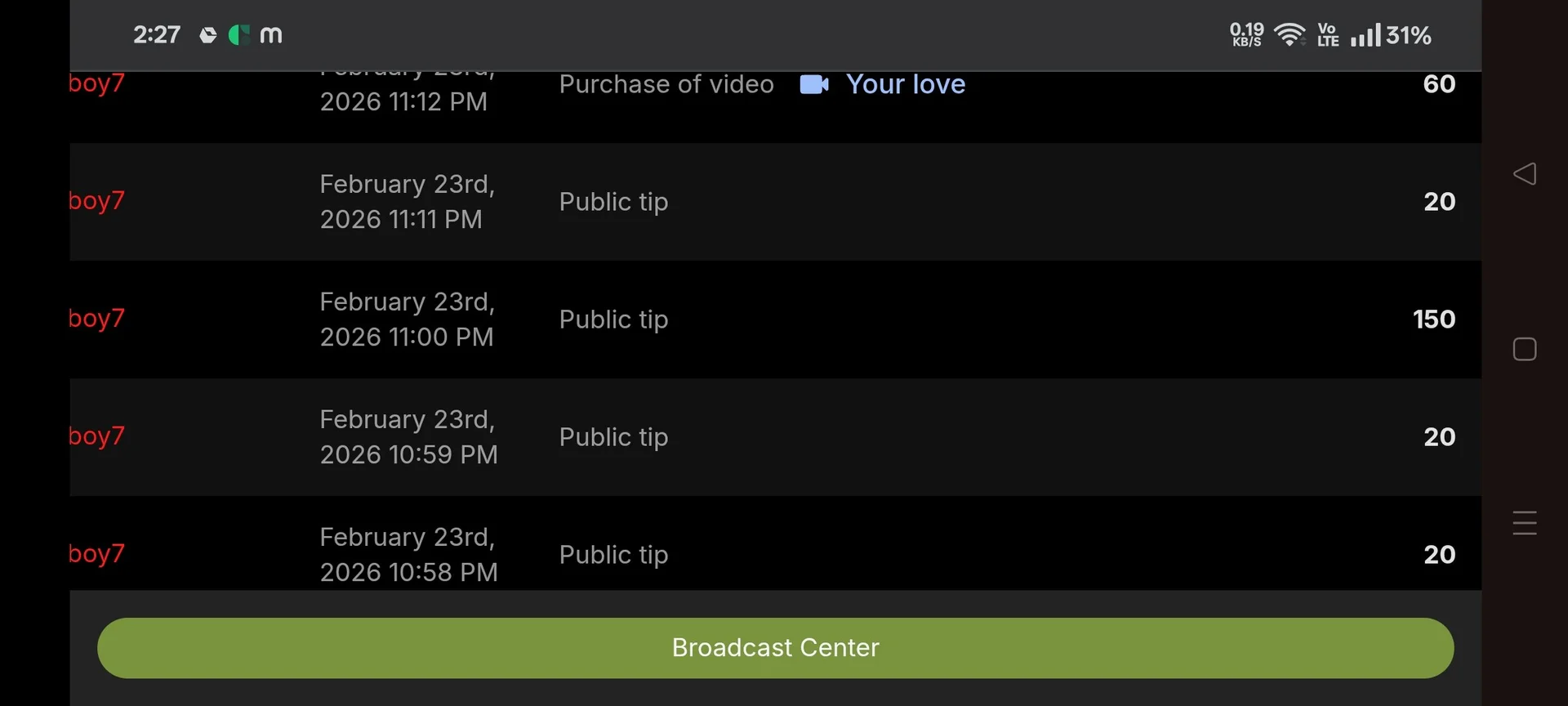Viewport: 1568px width, 706px height.
Task: Tap the Wi-Fi status icon
Action: [1290, 35]
